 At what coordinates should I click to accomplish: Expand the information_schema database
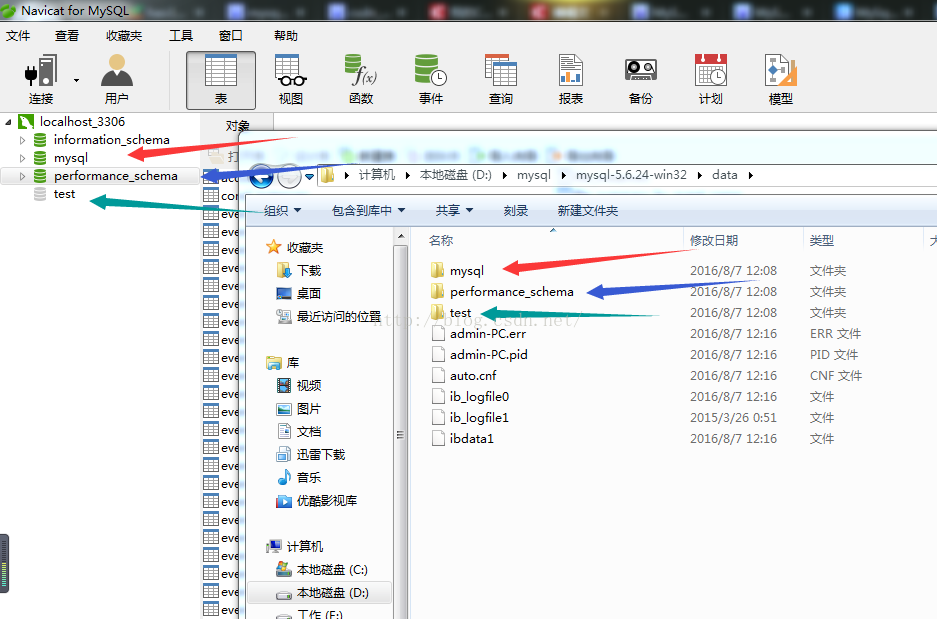22,140
